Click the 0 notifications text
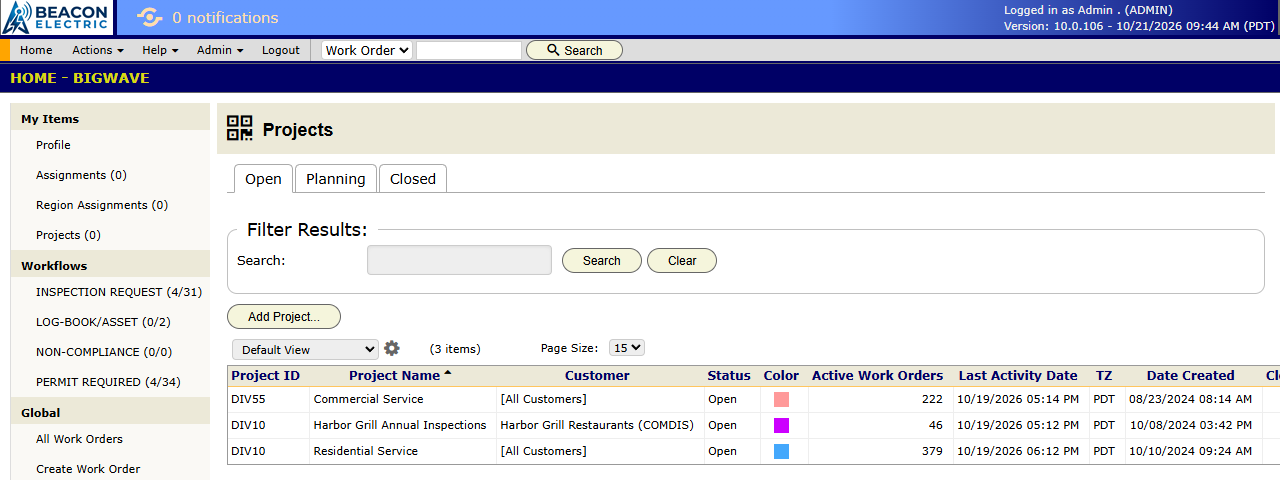This screenshot has height=480, width=1280. click(225, 18)
